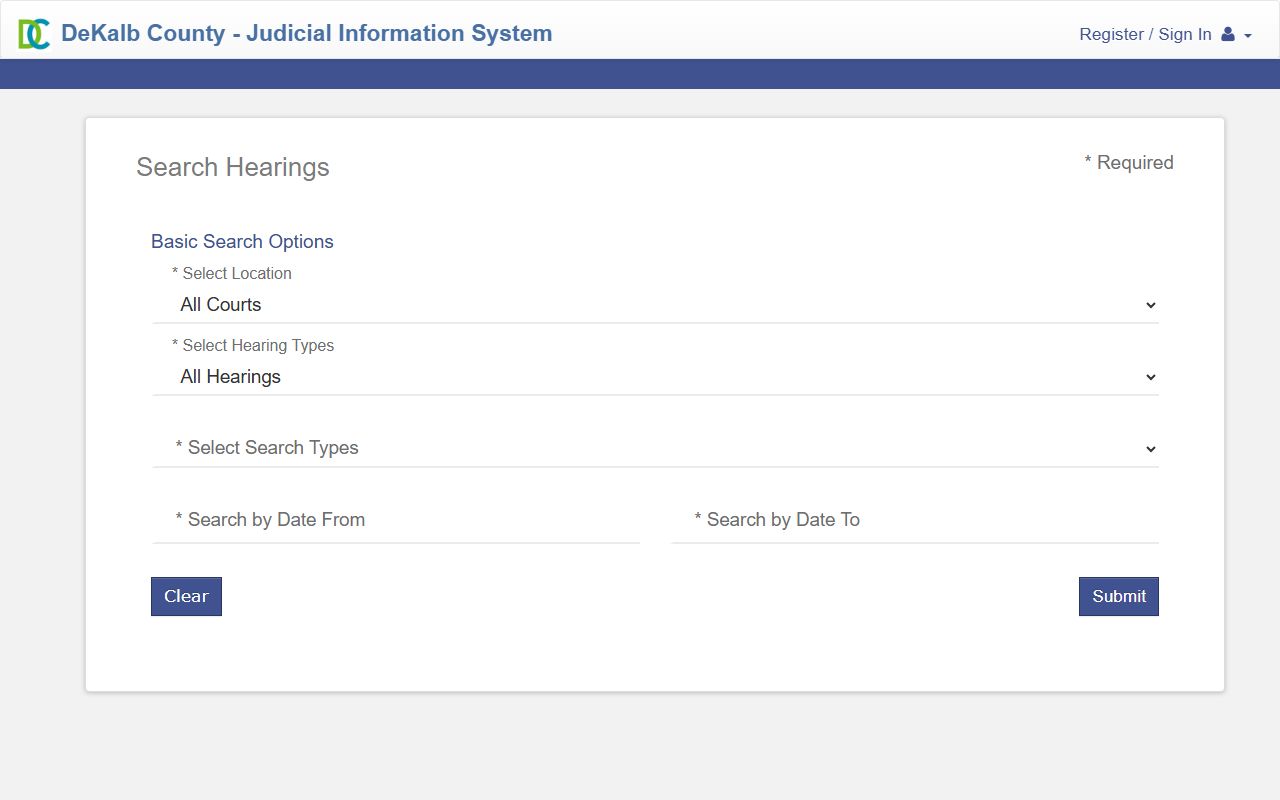Click the user account icon
This screenshot has width=1280, height=800.
(x=1228, y=34)
